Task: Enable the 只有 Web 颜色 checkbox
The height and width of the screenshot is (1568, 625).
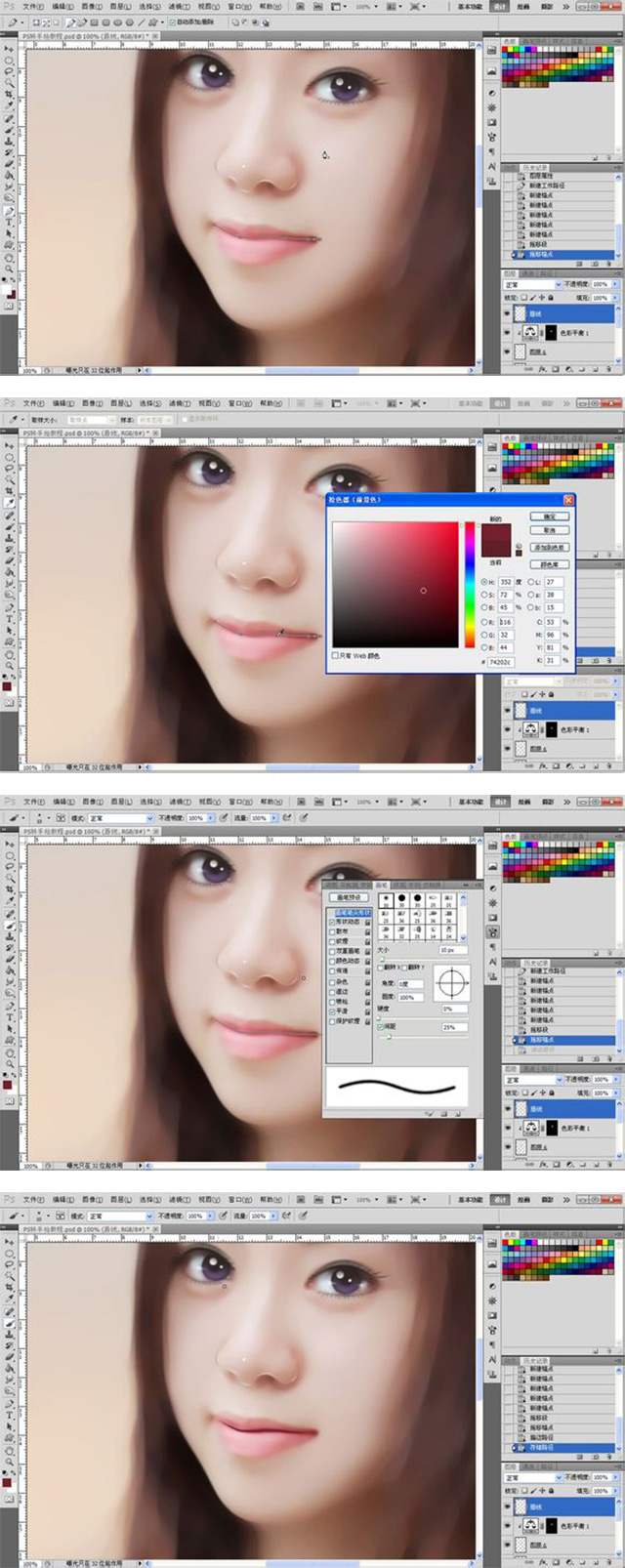Action: [x=336, y=655]
